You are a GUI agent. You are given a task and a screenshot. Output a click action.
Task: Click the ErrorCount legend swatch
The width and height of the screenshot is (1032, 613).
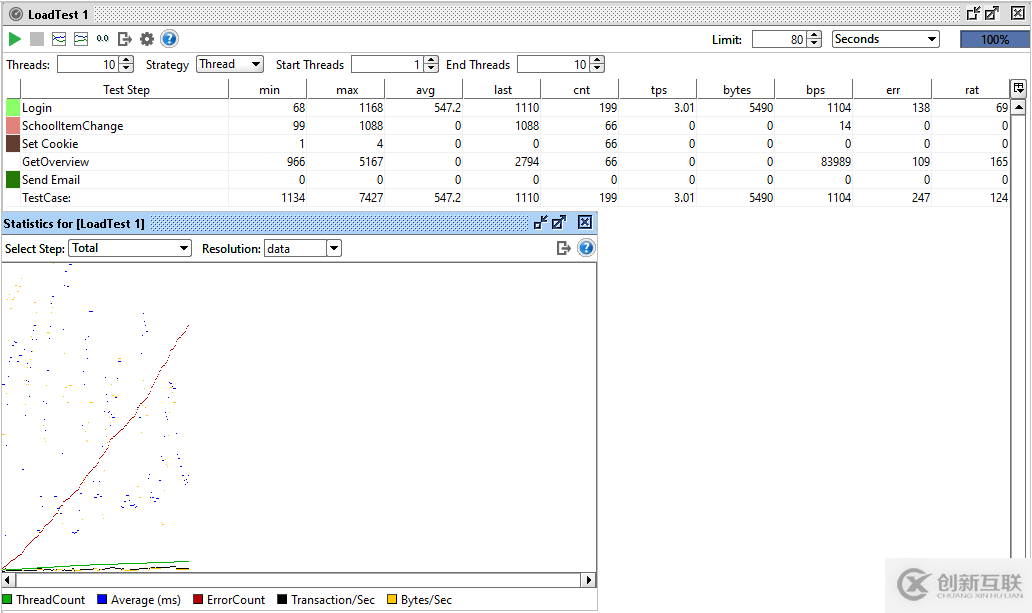click(197, 599)
